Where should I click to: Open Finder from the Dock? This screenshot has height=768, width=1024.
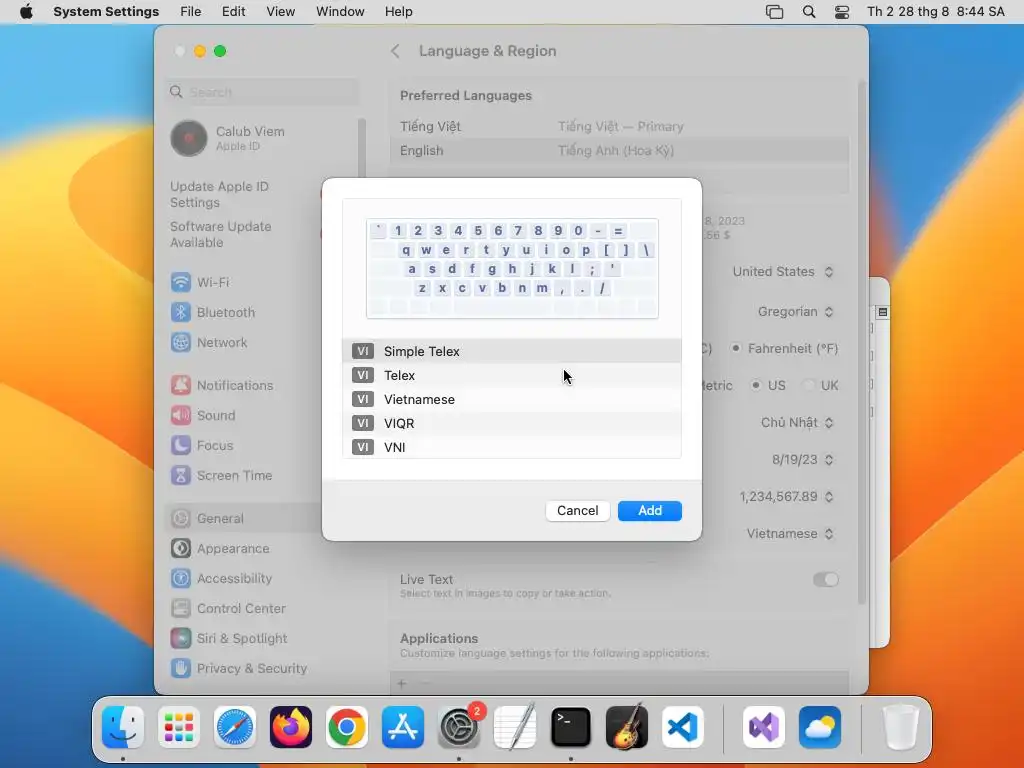123,727
